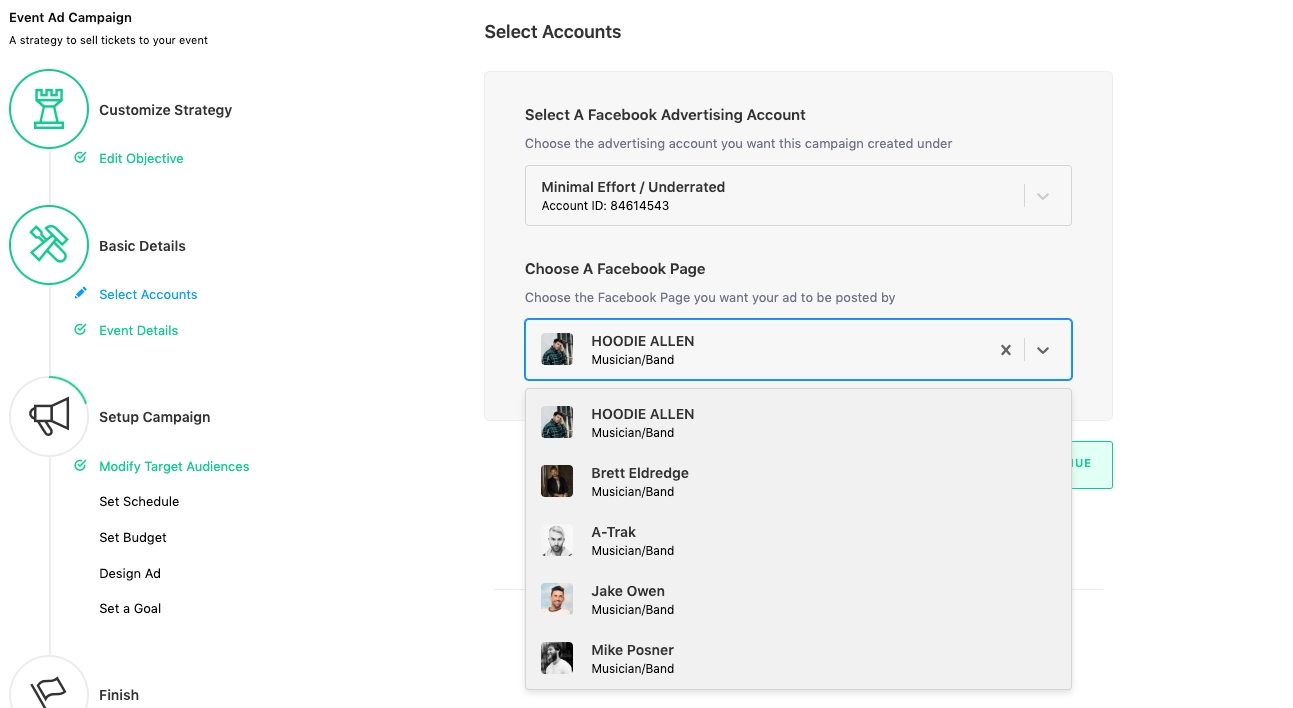The height and width of the screenshot is (708, 1293).
Task: Click the Customize Strategy chess rook icon
Action: pos(49,109)
